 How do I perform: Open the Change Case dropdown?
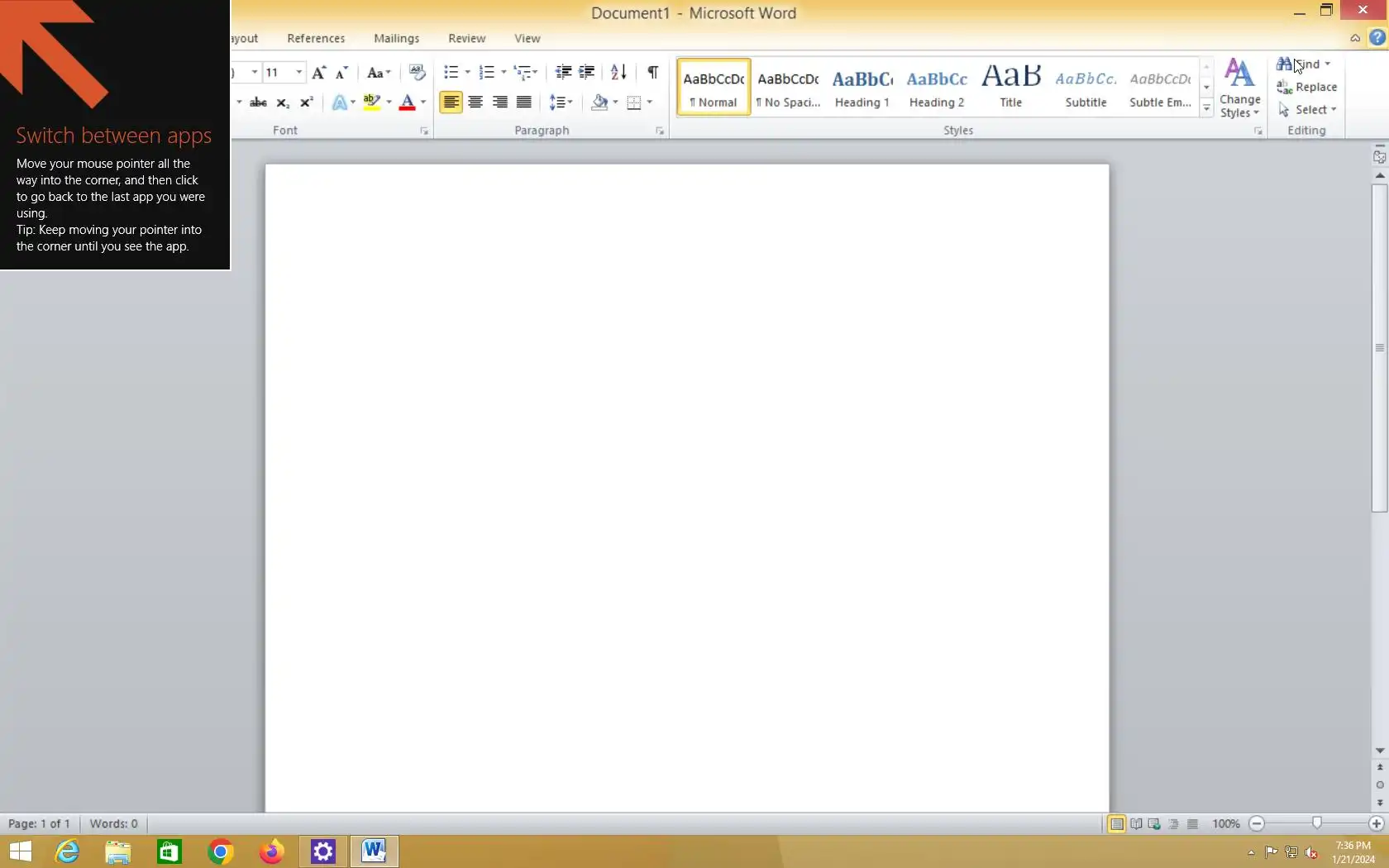[379, 73]
